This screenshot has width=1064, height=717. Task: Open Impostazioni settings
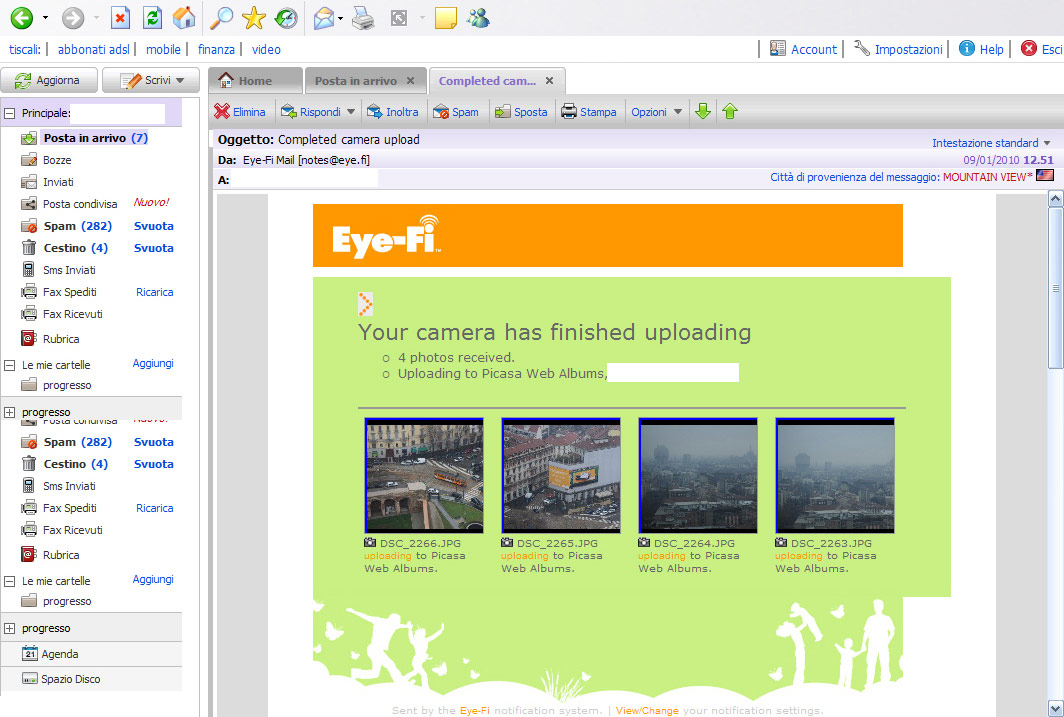tap(898, 49)
